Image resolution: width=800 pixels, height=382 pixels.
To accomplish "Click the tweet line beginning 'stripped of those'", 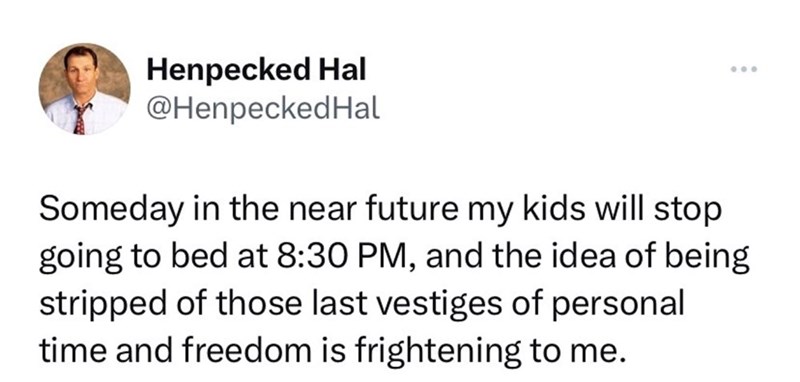I will 361,305.
